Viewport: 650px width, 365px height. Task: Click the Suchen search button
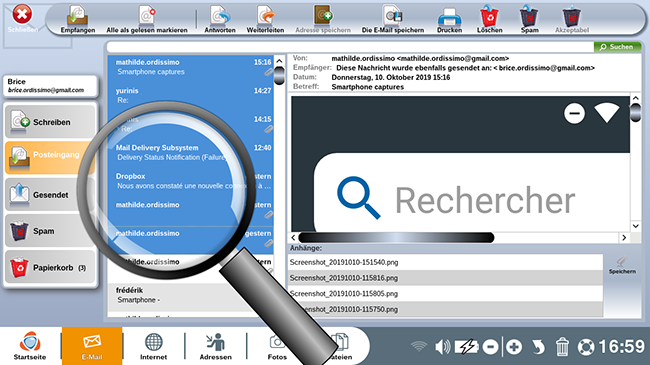coord(617,47)
